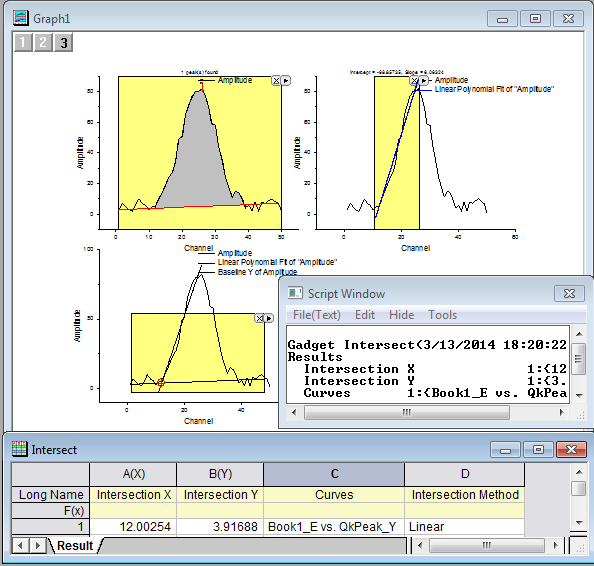Click the Intersect workbook icon
Screen dimensions: 594x566
pos(19,449)
